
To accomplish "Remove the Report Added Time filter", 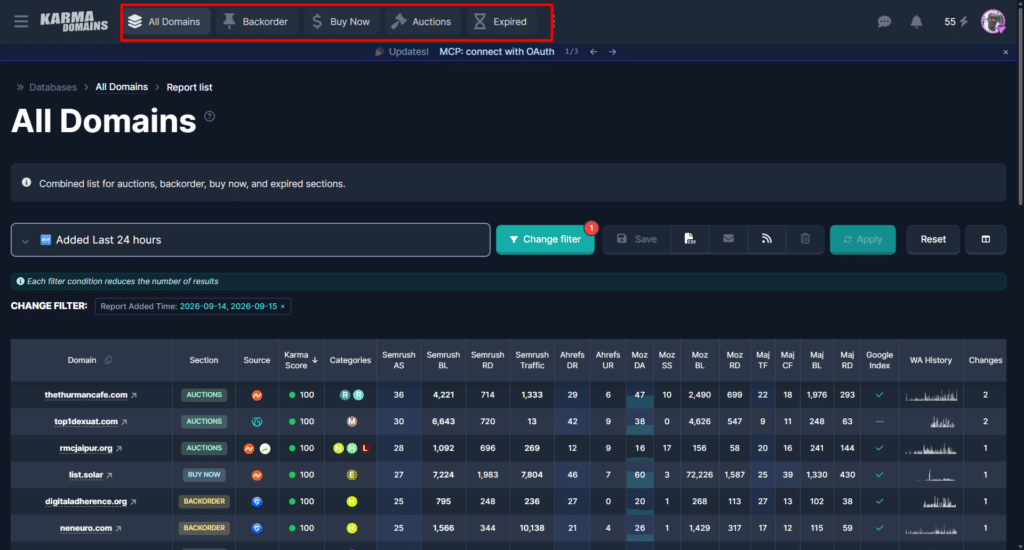I will [x=283, y=306].
